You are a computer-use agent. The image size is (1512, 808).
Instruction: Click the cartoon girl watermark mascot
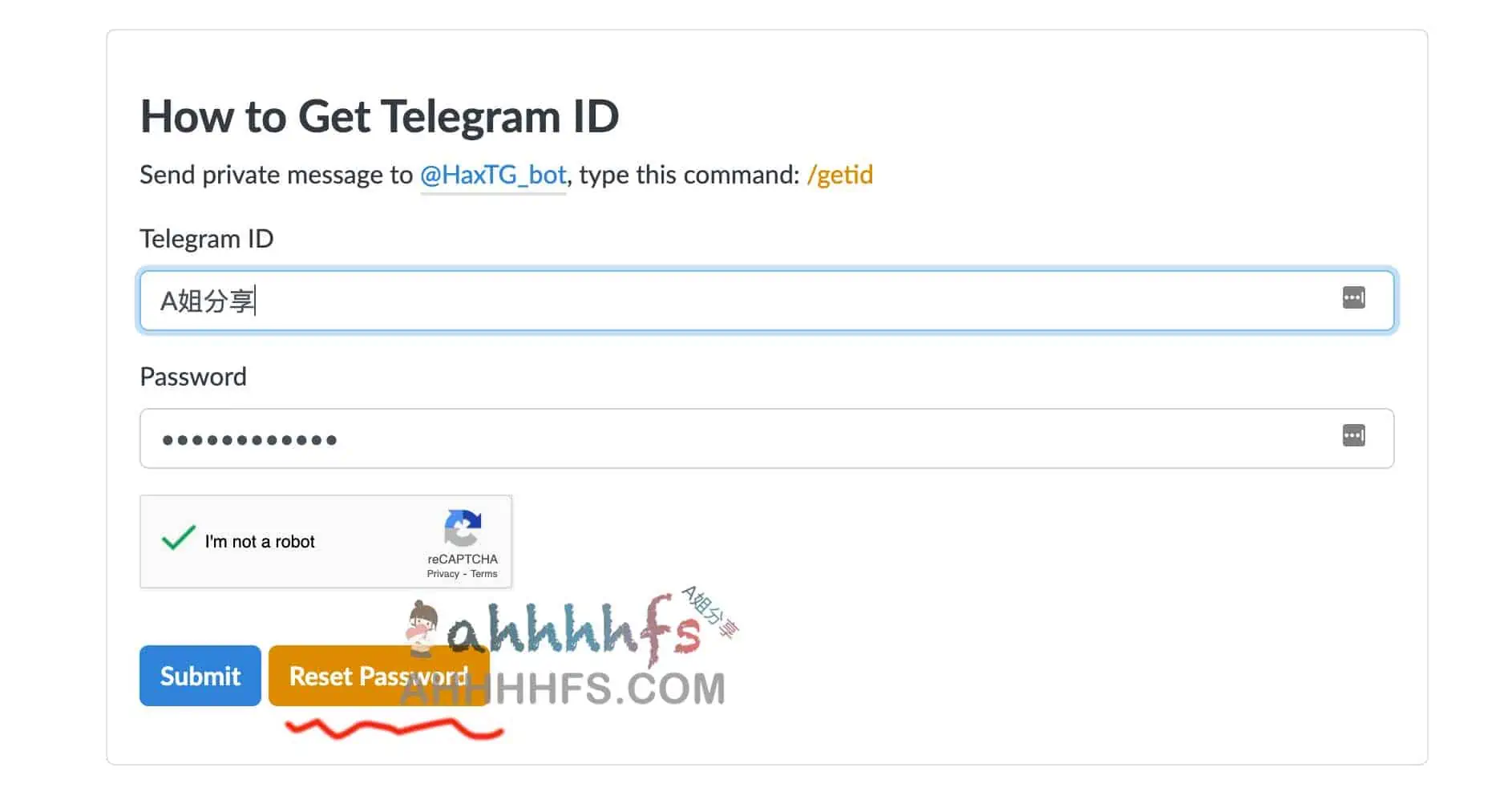click(x=422, y=628)
